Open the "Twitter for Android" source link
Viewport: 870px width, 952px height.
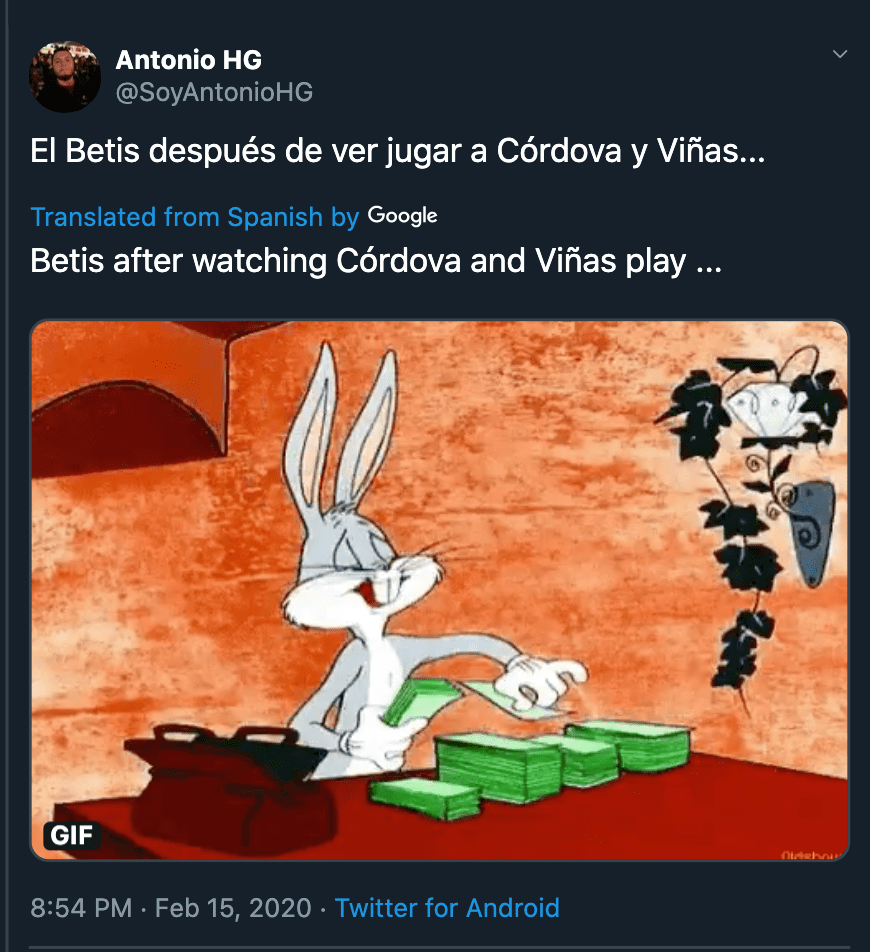point(447,908)
